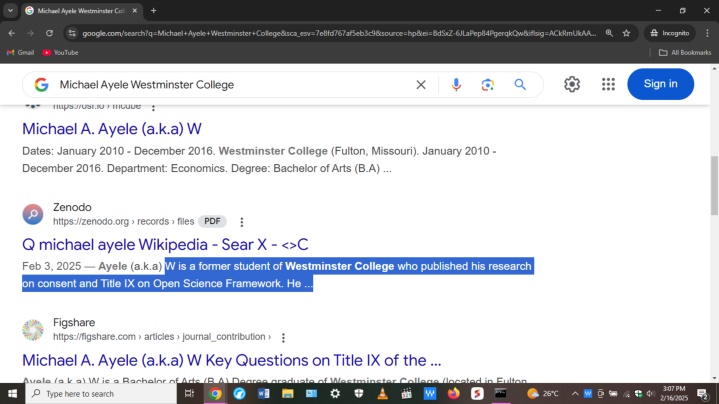
Task: Open Chrome's three-dot menu
Action: [x=707, y=33]
